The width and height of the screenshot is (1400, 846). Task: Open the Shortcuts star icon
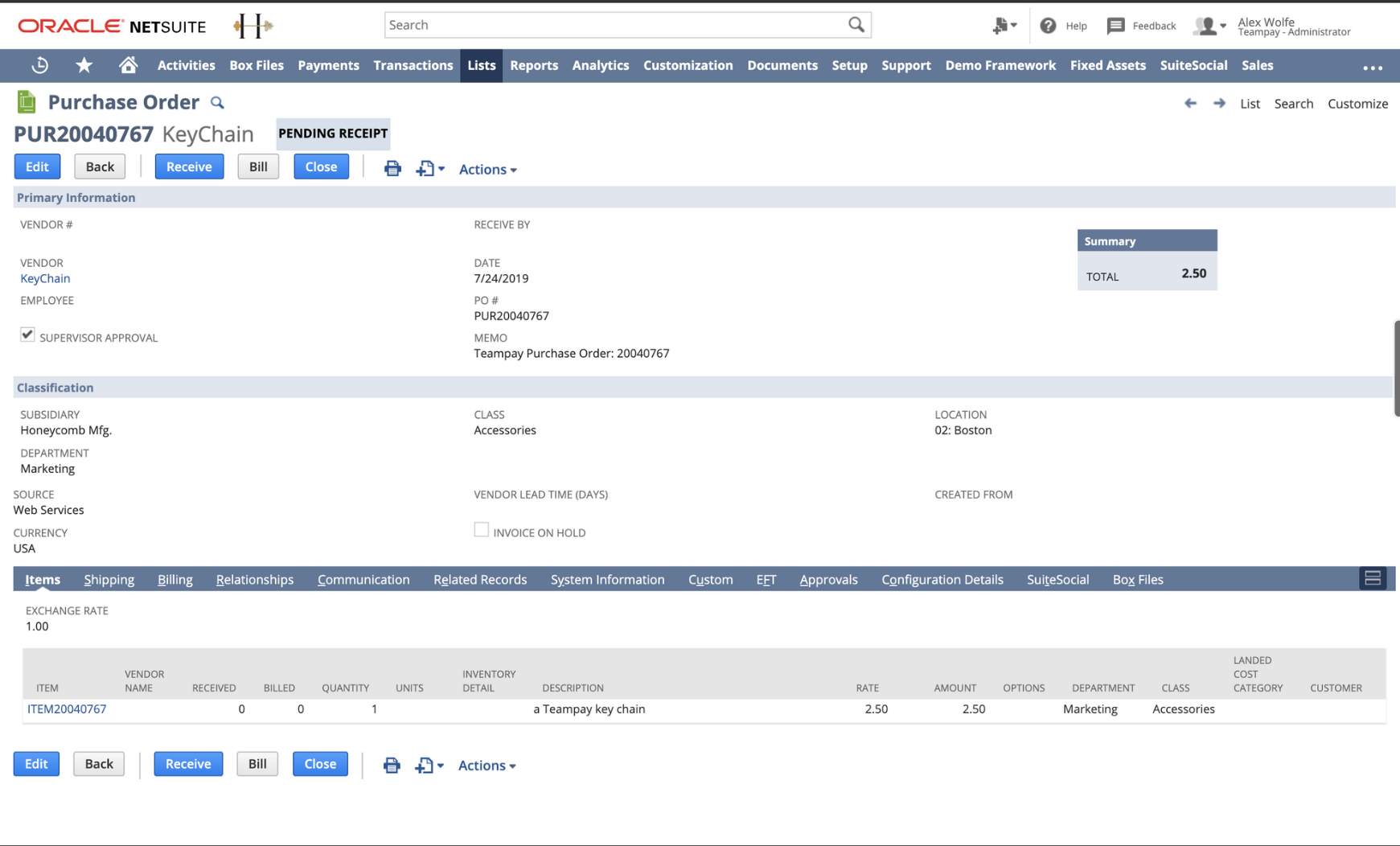84,65
